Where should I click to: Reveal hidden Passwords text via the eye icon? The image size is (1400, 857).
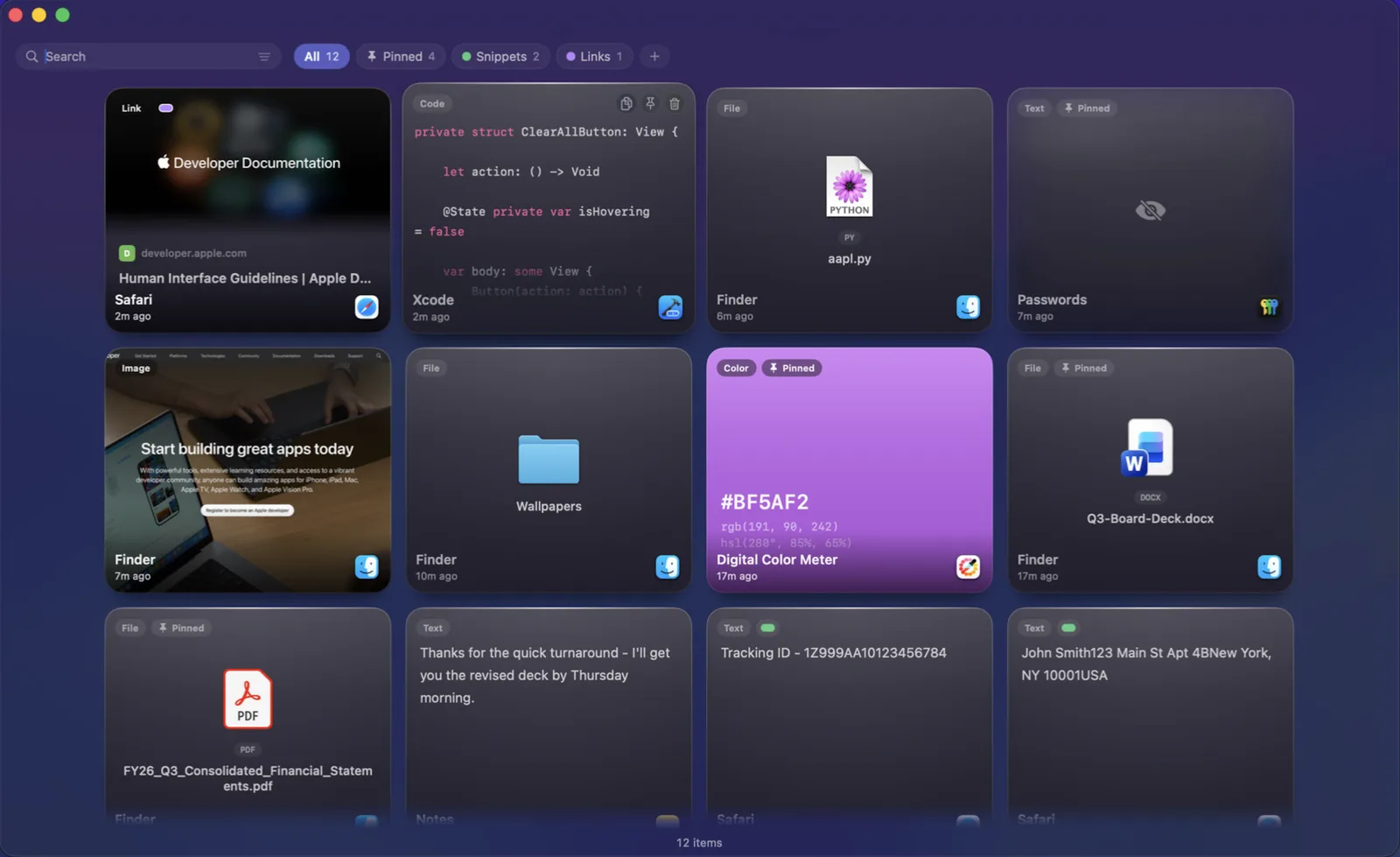tap(1150, 210)
